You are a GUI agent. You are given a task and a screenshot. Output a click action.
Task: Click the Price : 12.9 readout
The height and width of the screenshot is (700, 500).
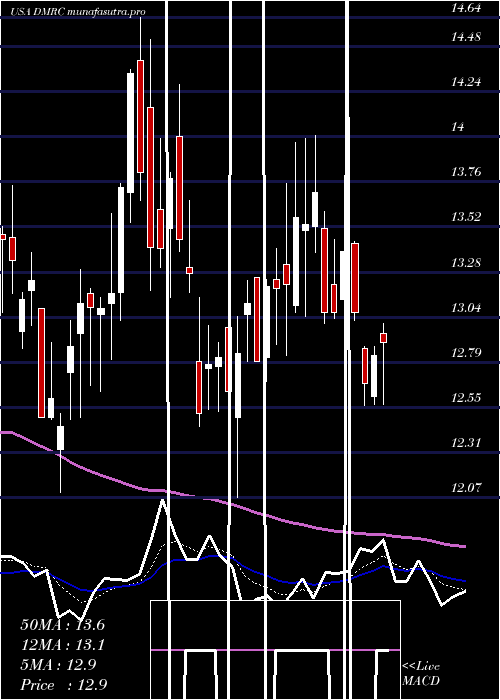64,685
